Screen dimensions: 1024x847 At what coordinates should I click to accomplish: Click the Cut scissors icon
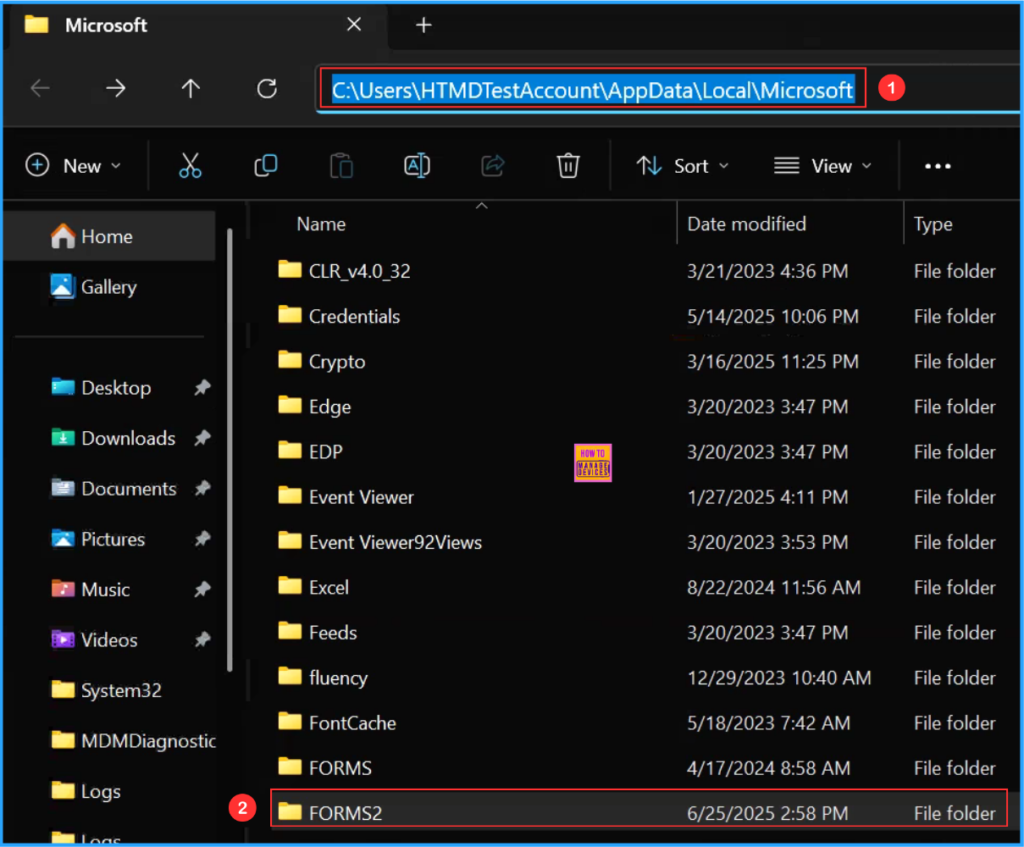coord(190,166)
